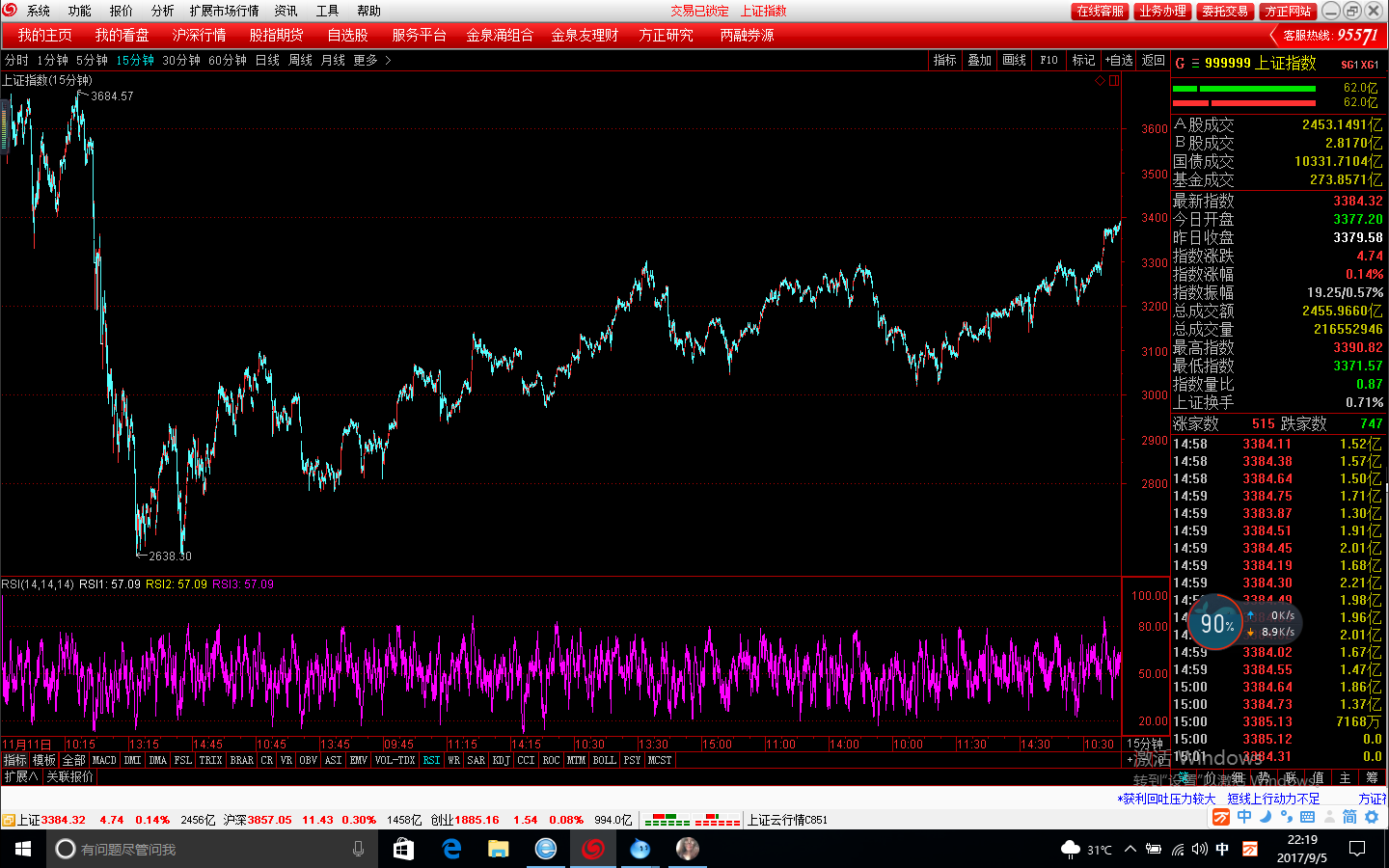
Task: Click the app logo icon in title bar
Action: coord(10,11)
